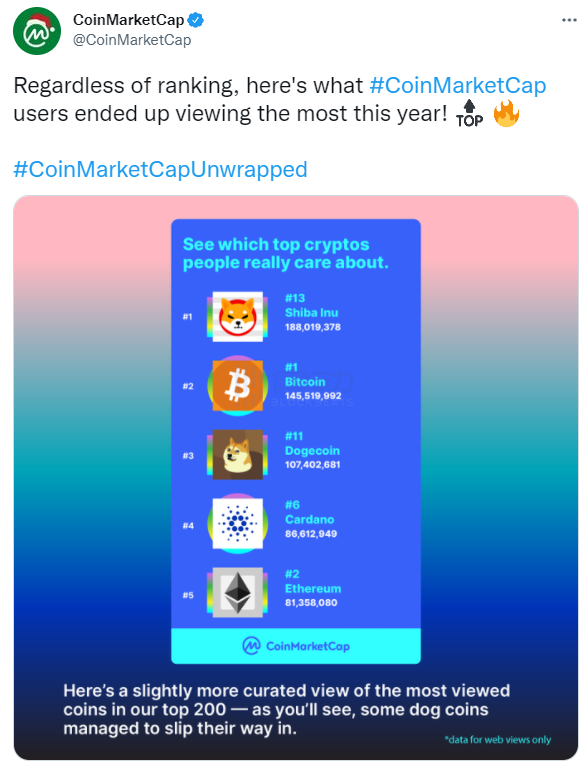Open the @CoinMarketCap handle link
This screenshot has width=588, height=772.
(132, 40)
